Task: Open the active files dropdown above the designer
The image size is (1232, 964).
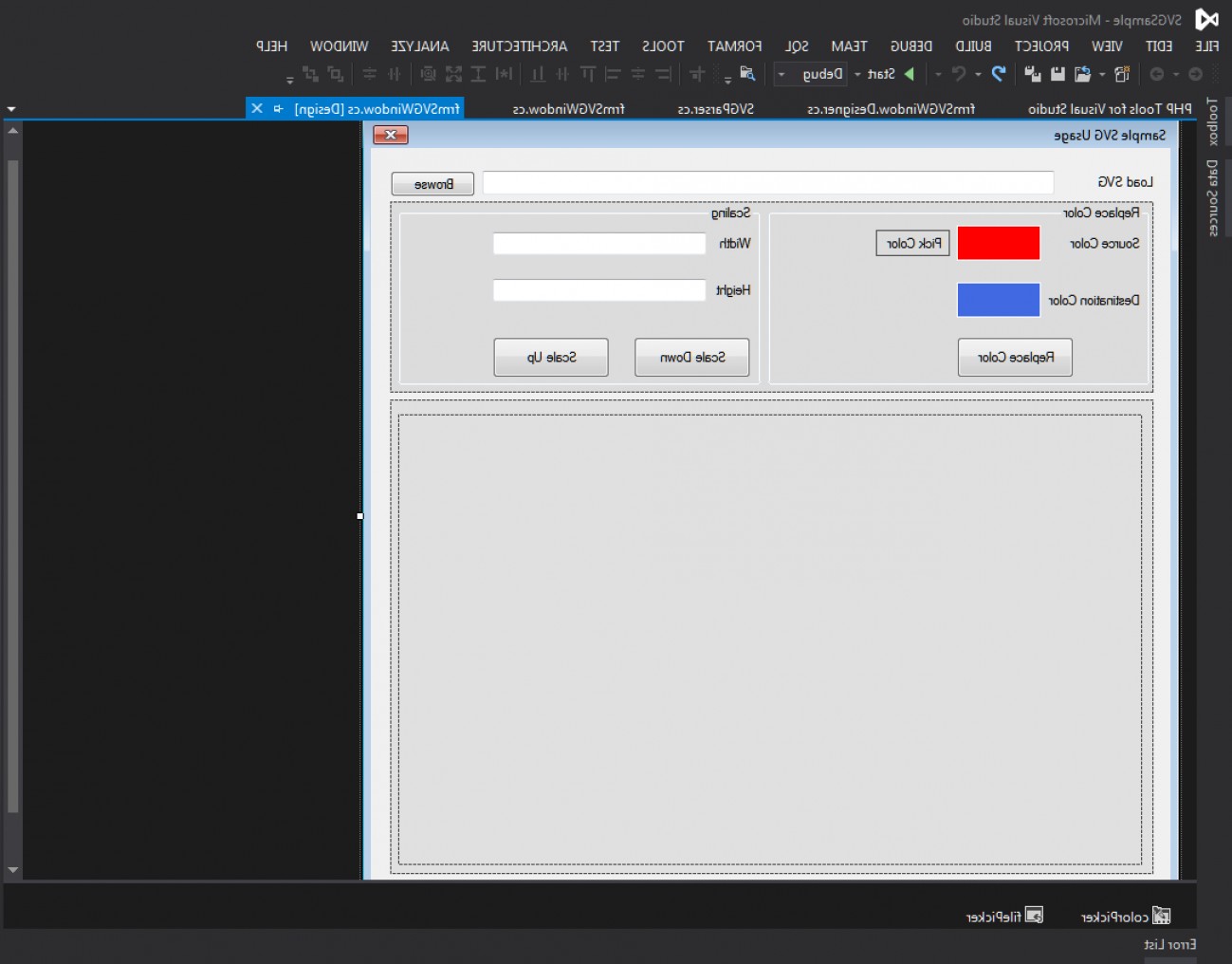Action: click(9, 109)
